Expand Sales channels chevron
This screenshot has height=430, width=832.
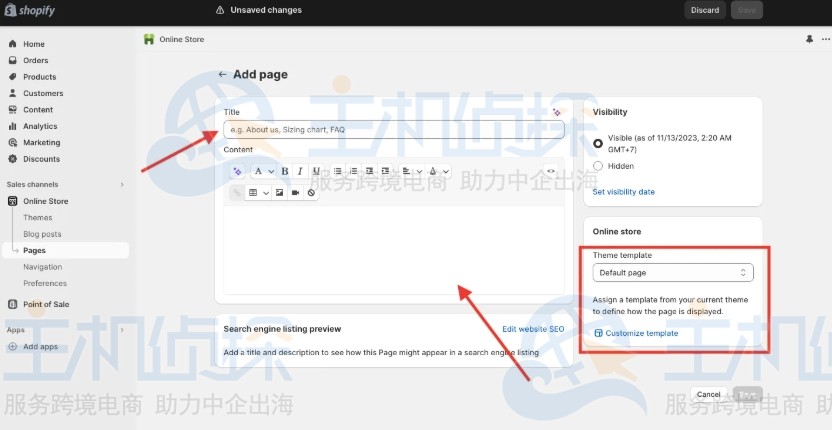click(x=122, y=185)
